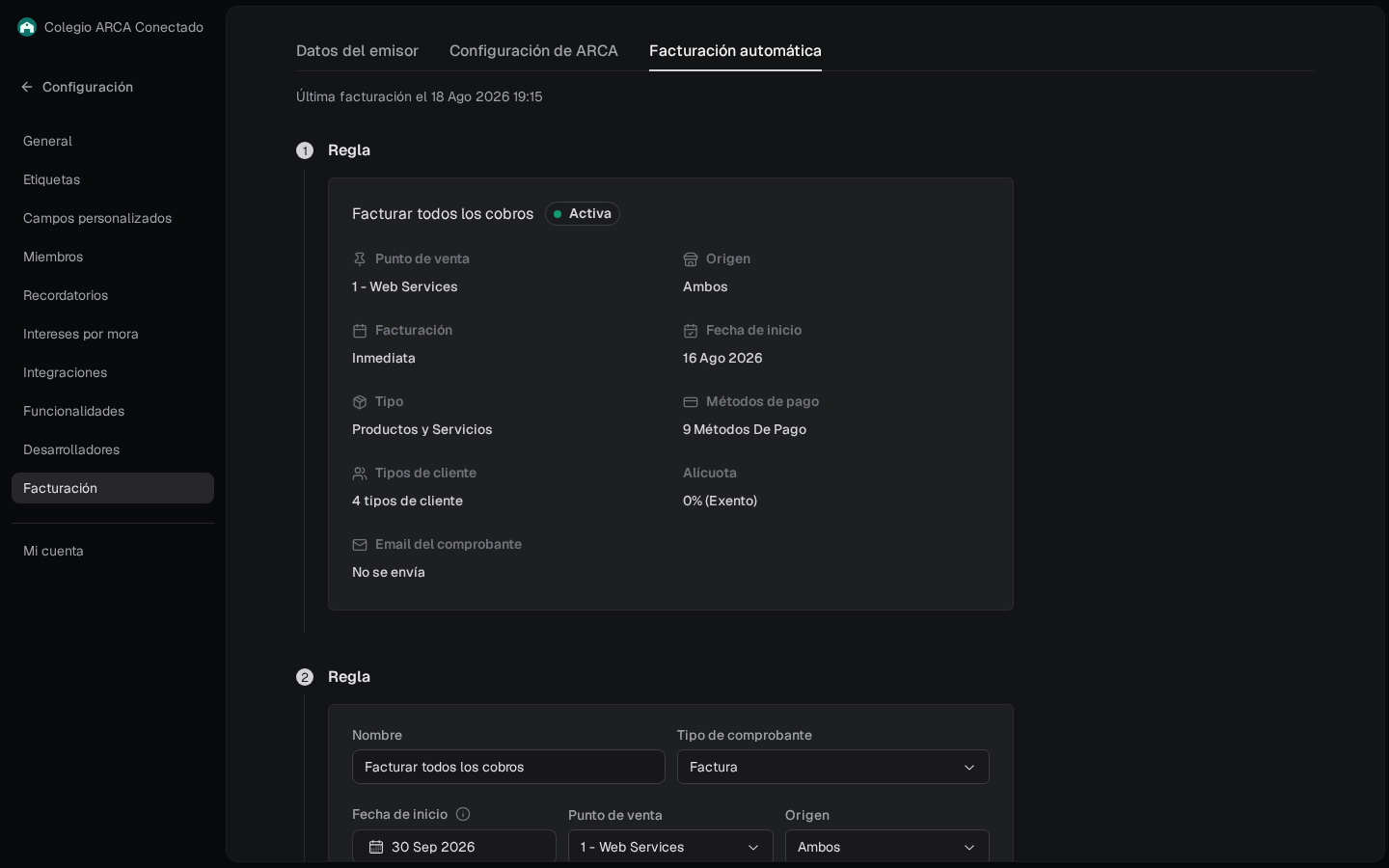This screenshot has height=868, width=1389.
Task: Click the people icon beside Tipos de cliente
Action: tap(360, 474)
